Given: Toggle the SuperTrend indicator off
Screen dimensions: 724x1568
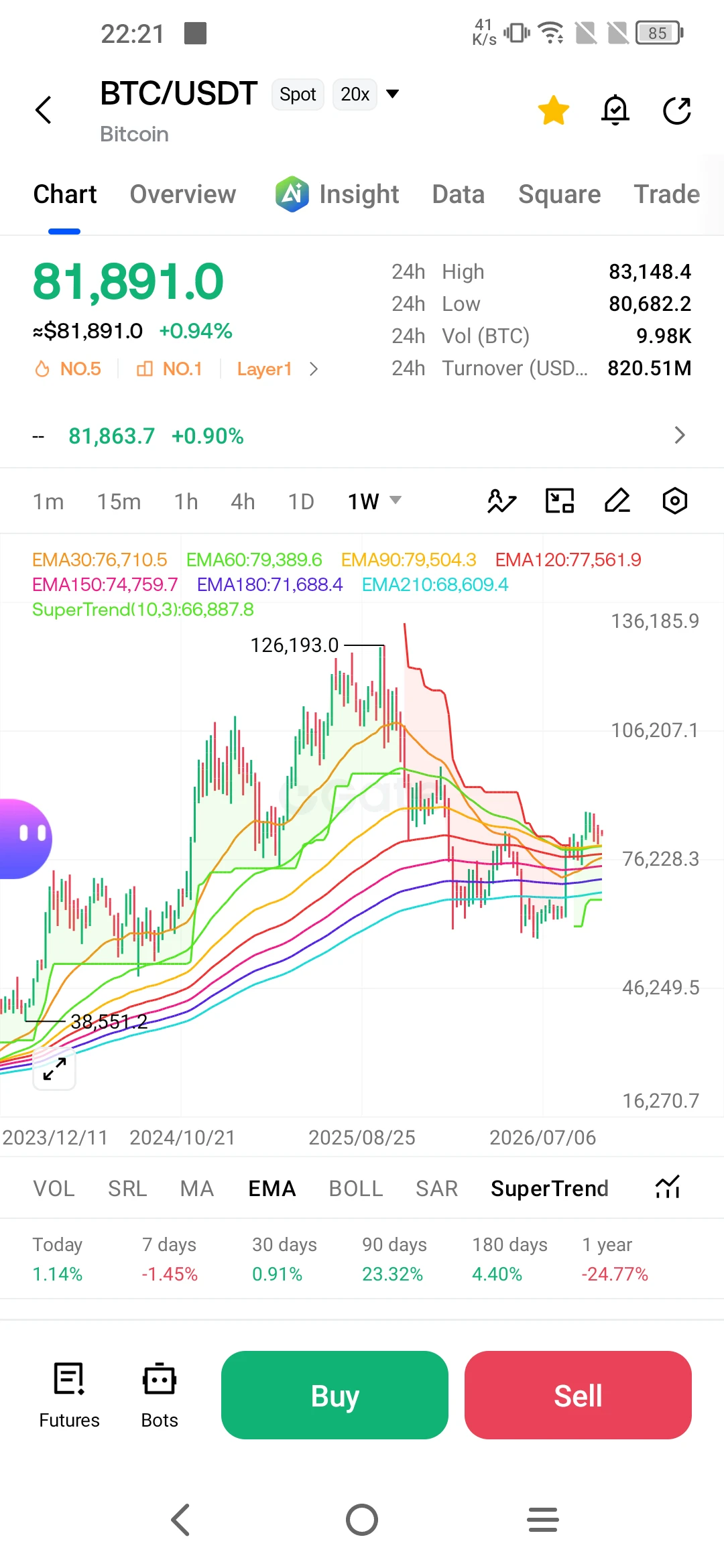Looking at the screenshot, I should coord(550,1189).
